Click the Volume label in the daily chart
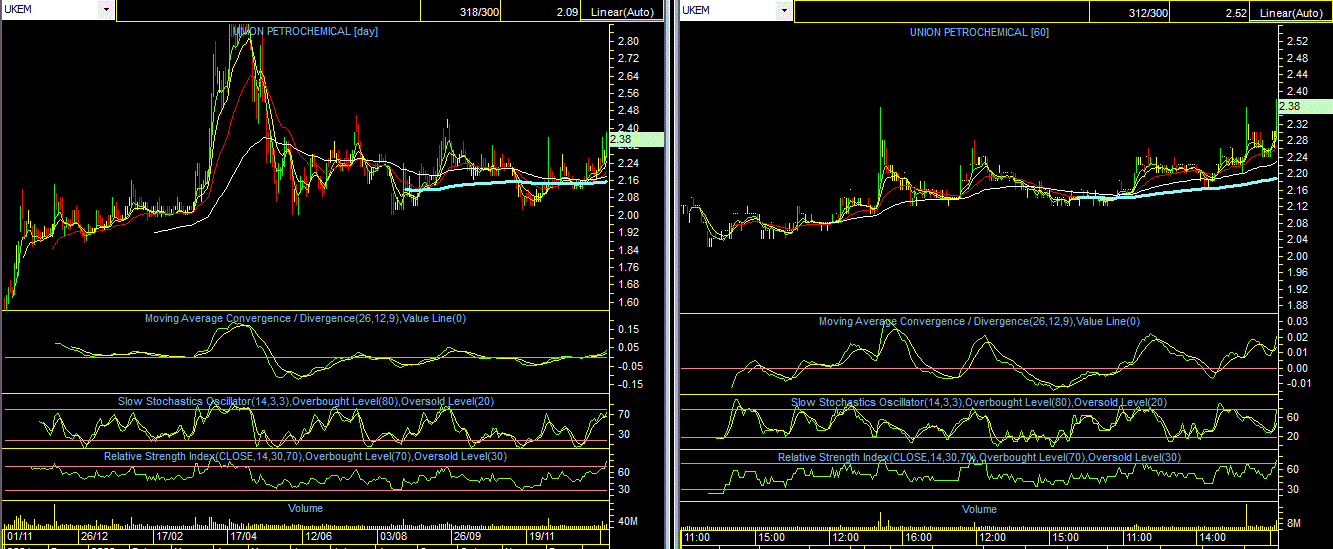 pos(305,508)
